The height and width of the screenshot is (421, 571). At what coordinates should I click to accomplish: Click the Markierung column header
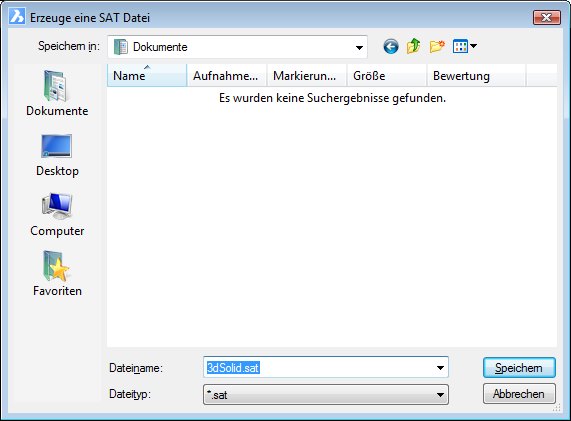point(307,75)
